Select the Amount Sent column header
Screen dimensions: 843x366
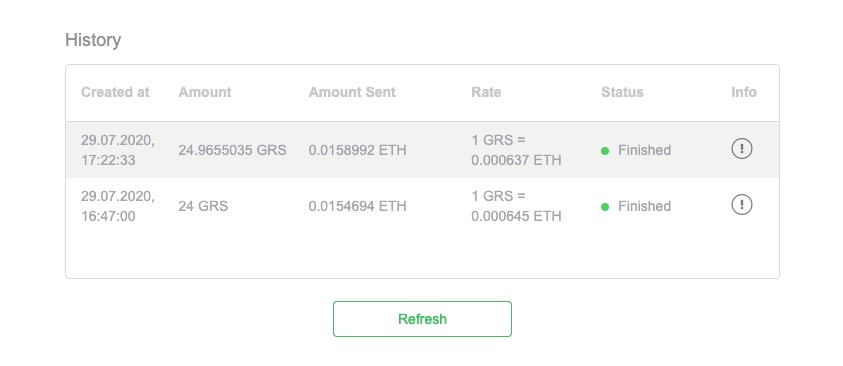tap(352, 92)
